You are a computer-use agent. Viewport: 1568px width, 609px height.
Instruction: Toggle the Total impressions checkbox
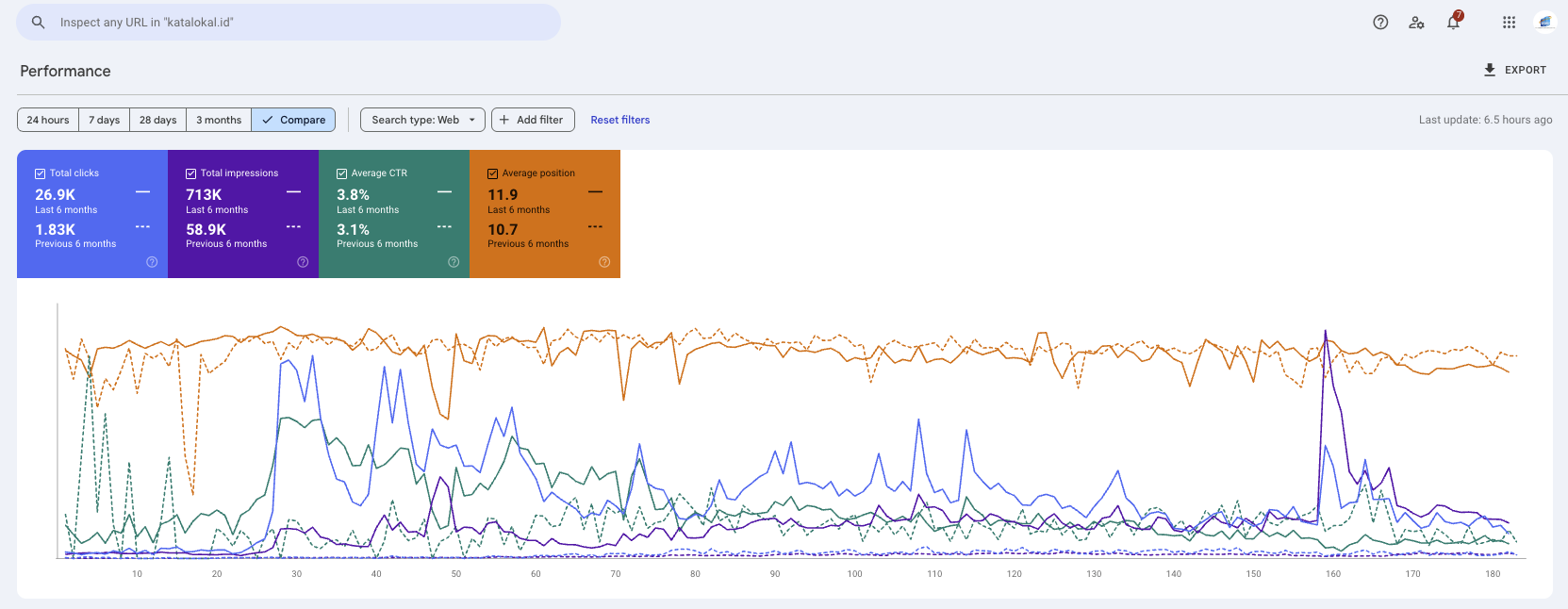click(191, 173)
